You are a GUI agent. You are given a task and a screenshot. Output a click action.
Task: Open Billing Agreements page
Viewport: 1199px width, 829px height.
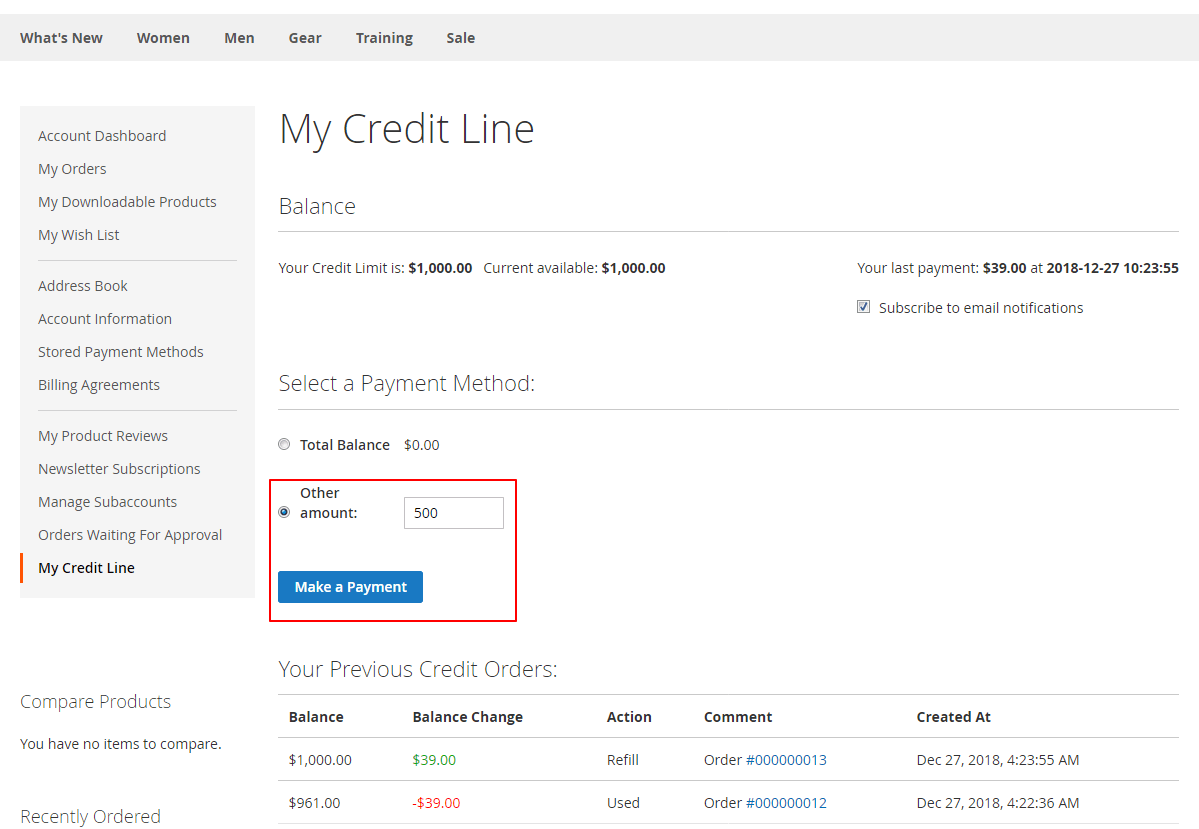(98, 384)
